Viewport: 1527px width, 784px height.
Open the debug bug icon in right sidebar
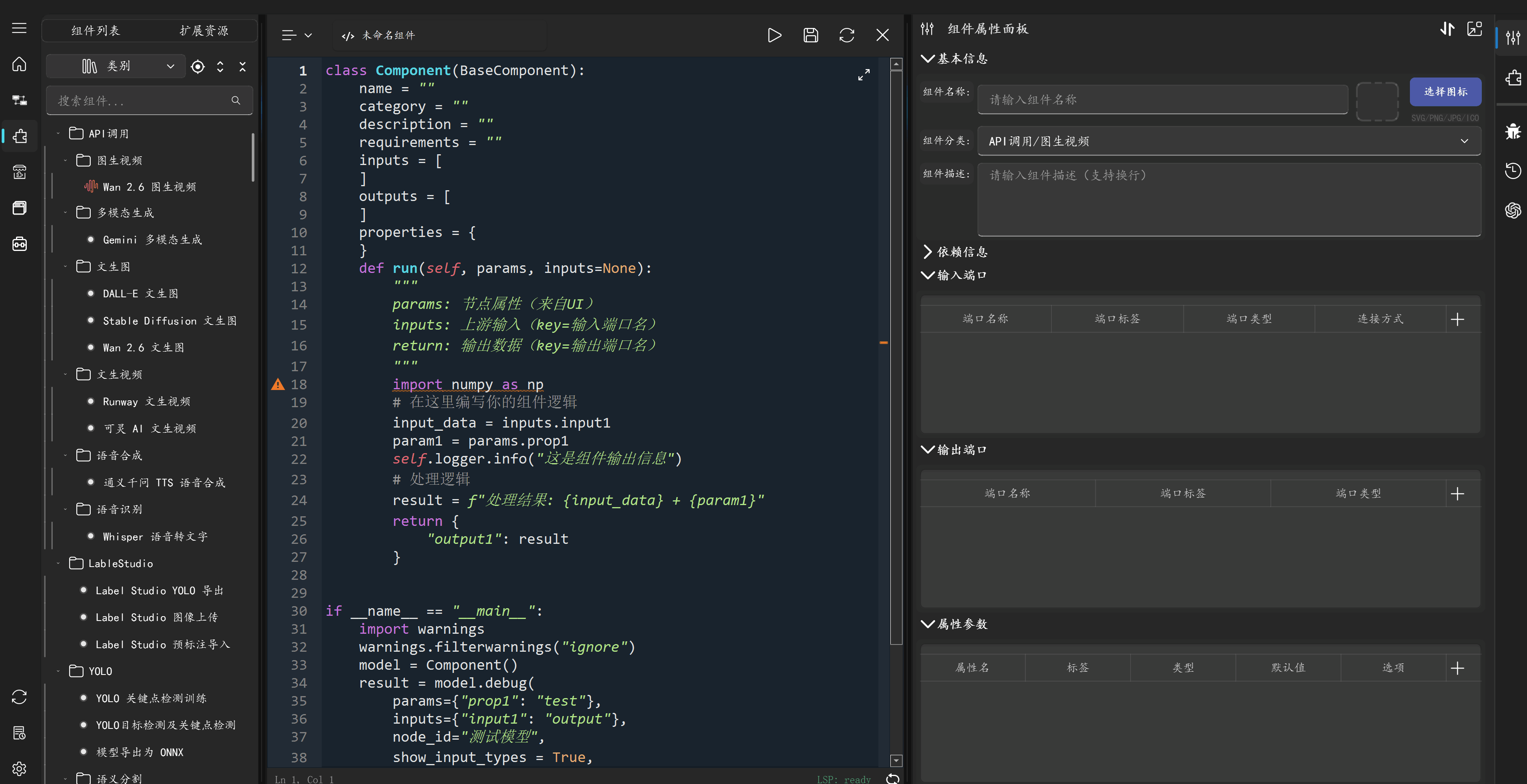click(1513, 131)
